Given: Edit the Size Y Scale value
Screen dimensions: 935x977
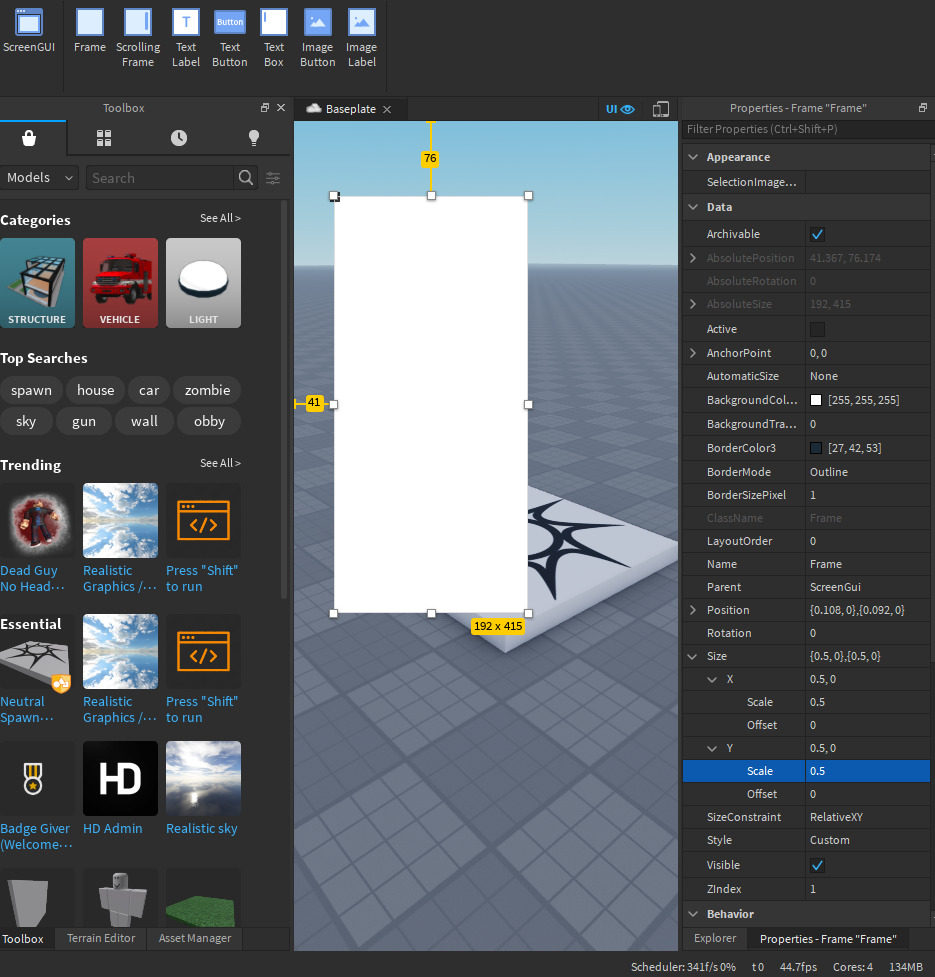Looking at the screenshot, I should coord(867,771).
